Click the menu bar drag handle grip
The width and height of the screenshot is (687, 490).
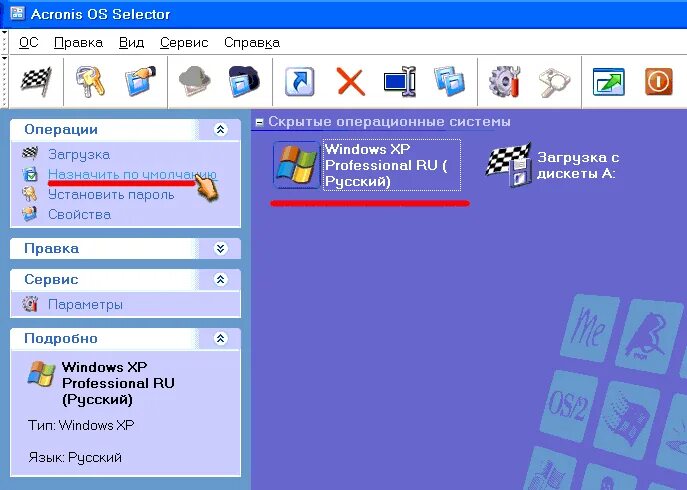[4, 42]
